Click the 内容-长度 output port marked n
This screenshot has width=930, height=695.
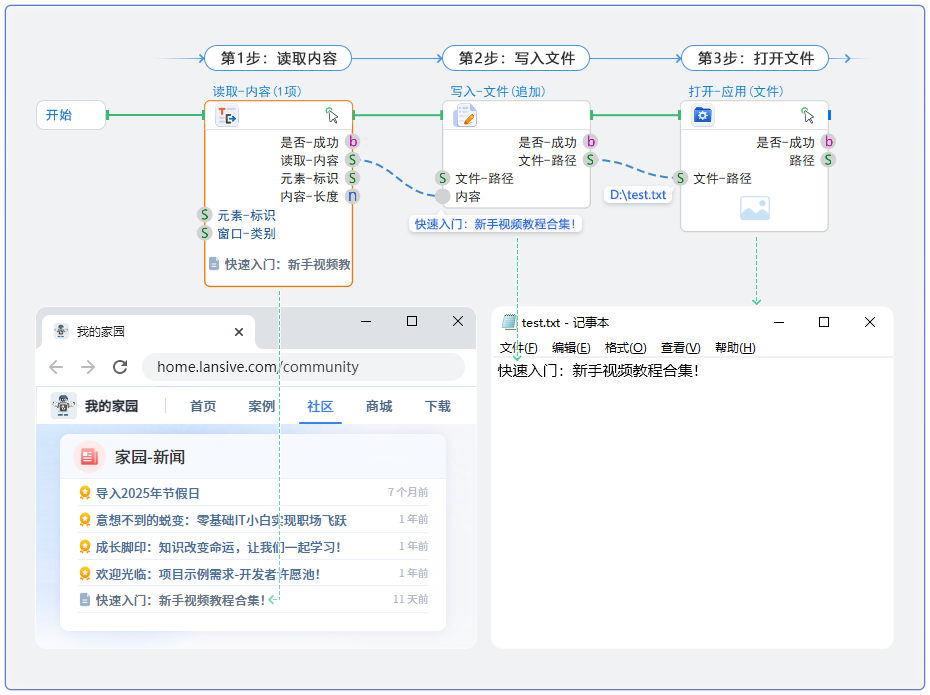pos(352,197)
